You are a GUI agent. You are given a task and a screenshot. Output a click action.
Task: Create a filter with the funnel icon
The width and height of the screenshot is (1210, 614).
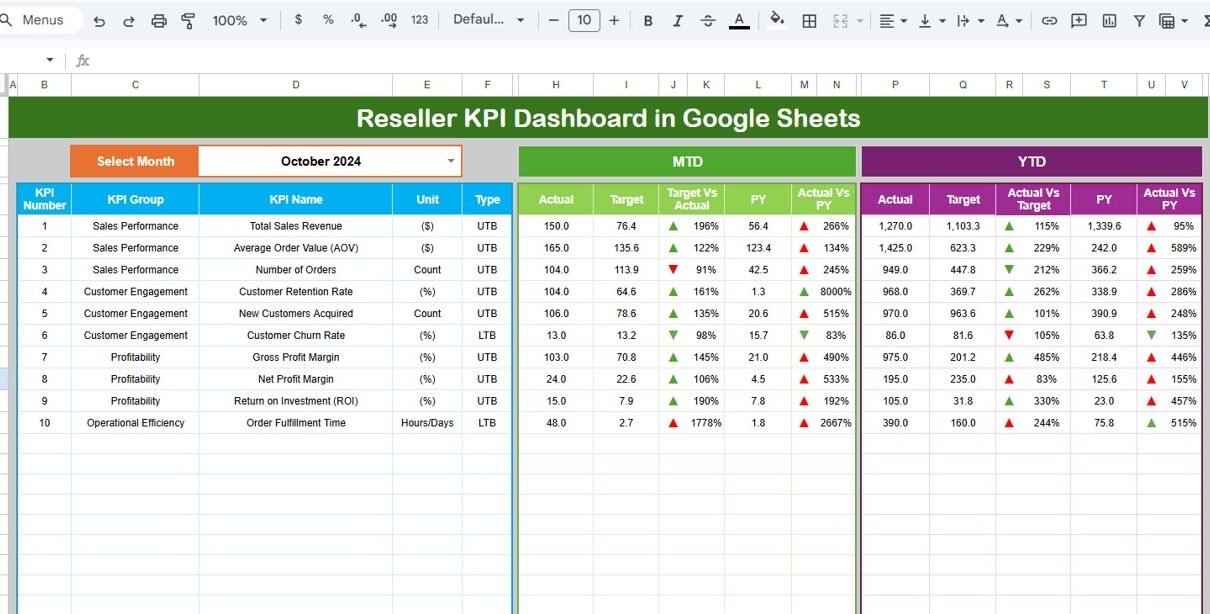[1139, 20]
